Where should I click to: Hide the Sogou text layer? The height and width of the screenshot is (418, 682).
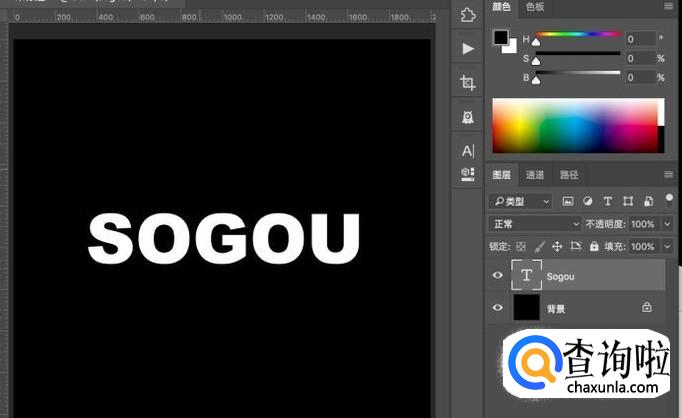(x=498, y=275)
